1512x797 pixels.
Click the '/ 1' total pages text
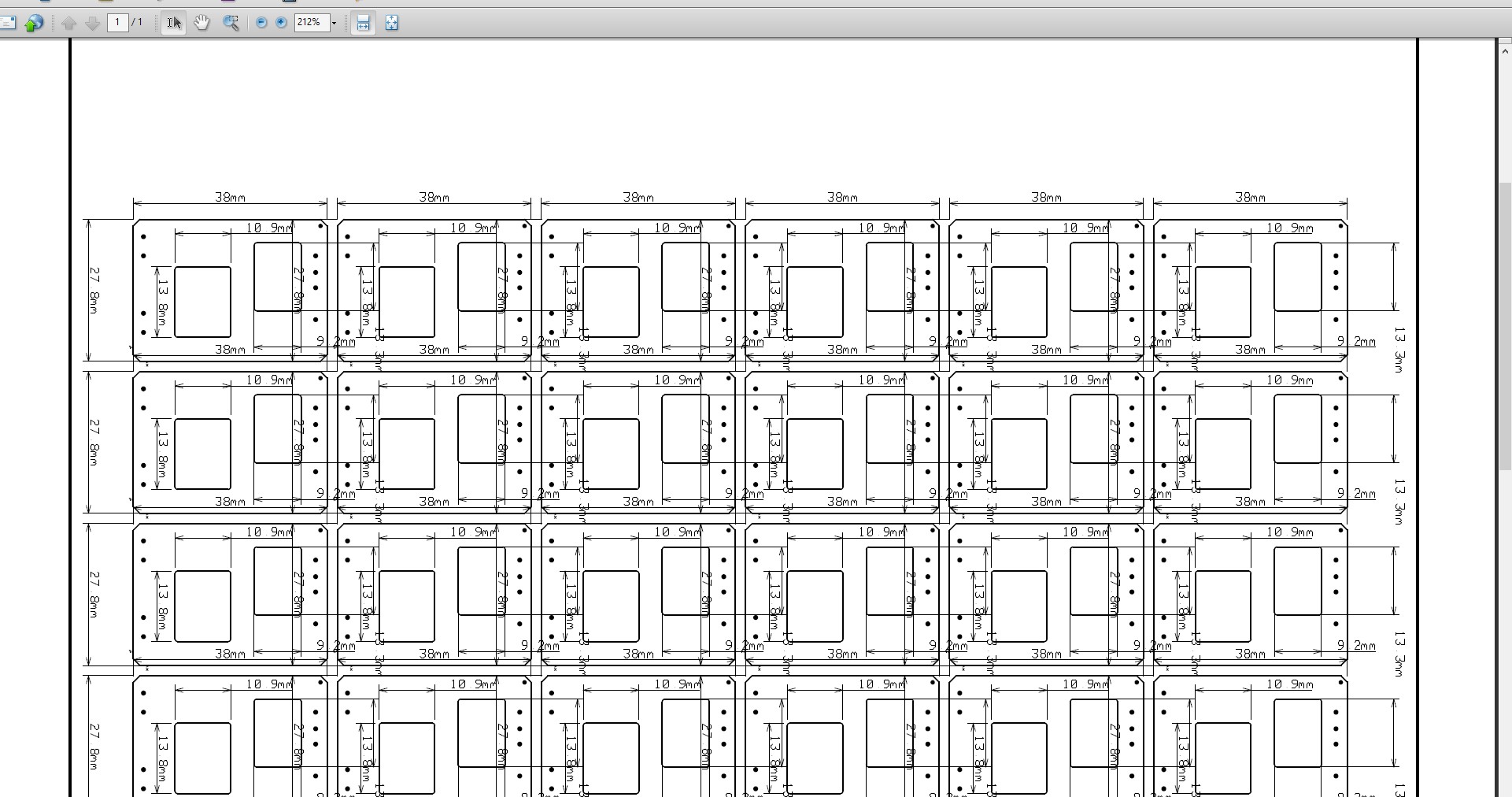138,22
